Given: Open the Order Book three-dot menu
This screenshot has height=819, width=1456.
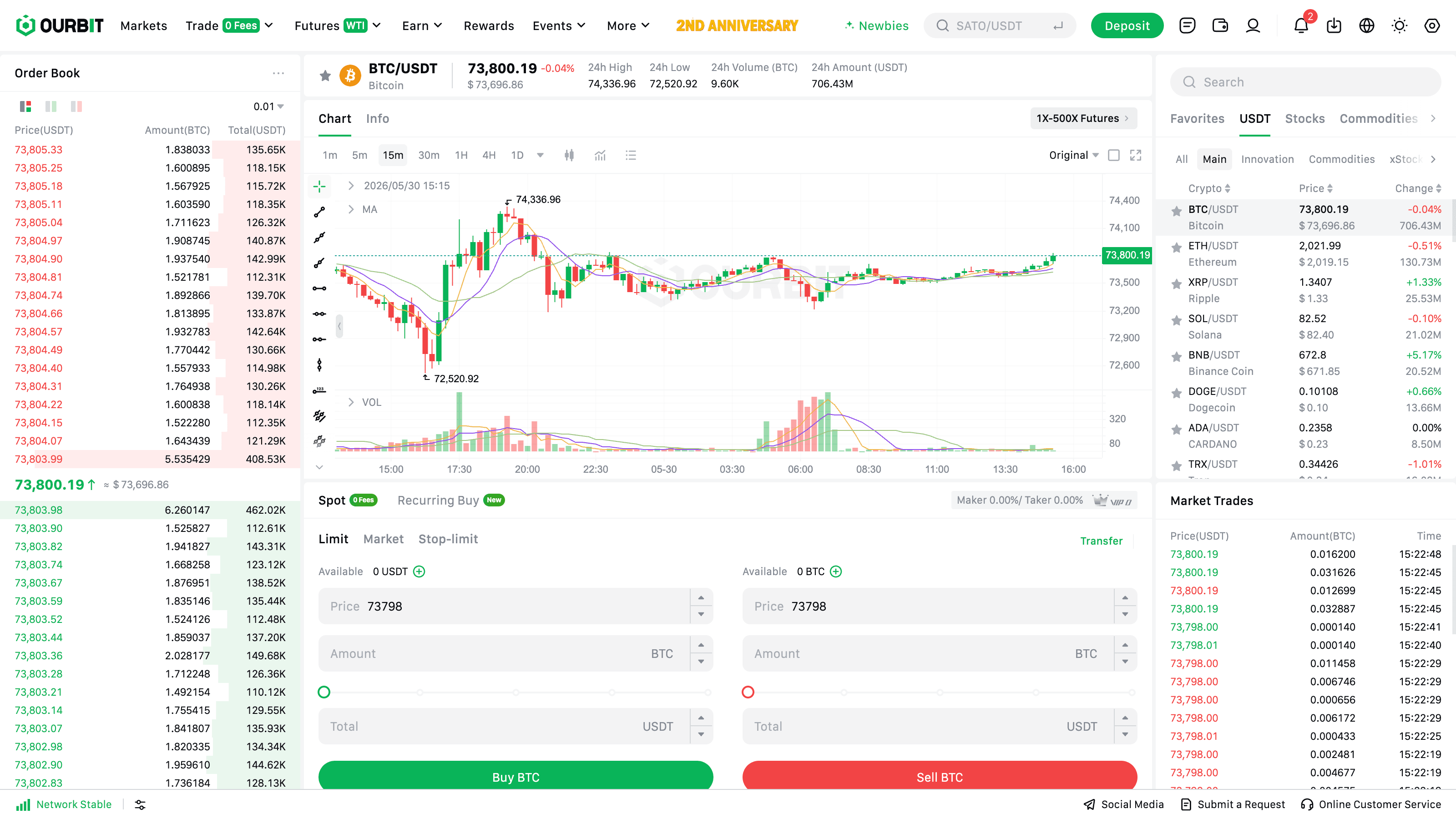Looking at the screenshot, I should coord(278,73).
